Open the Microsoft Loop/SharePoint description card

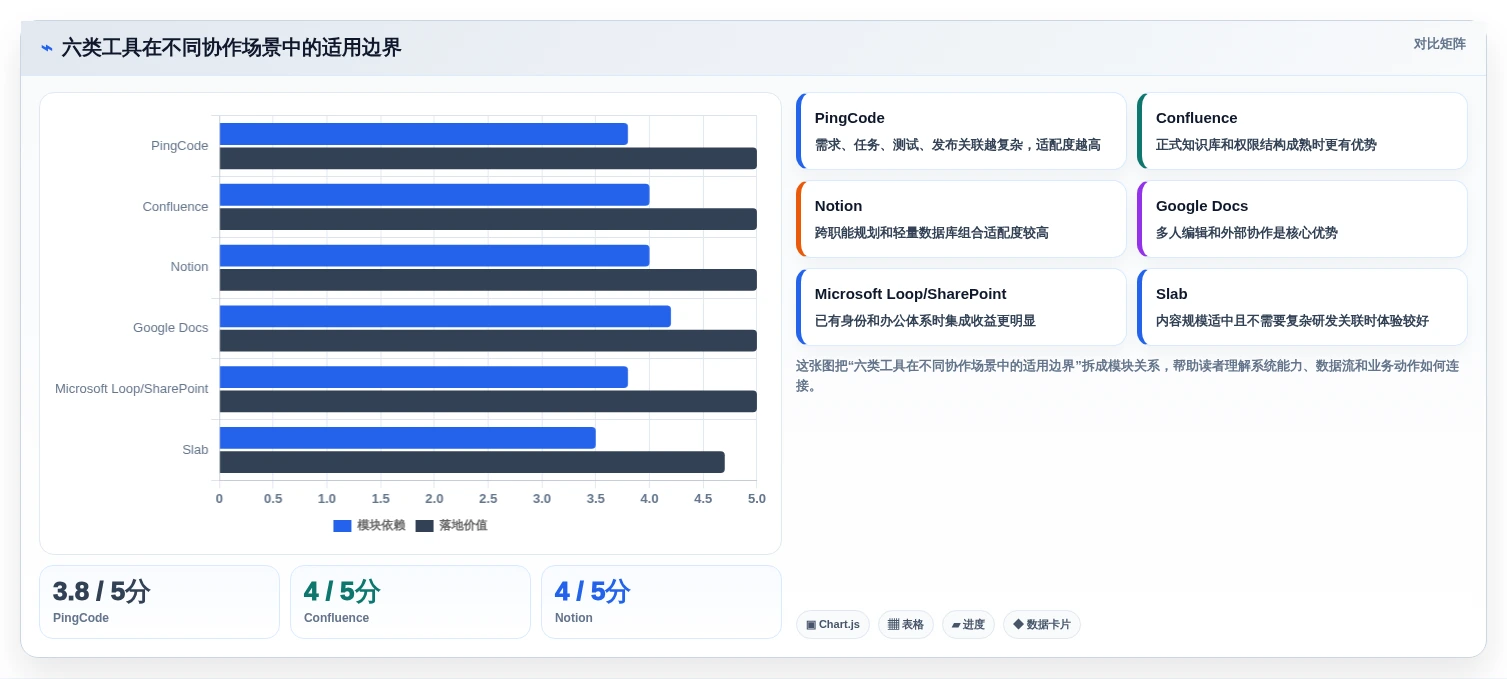click(961, 307)
